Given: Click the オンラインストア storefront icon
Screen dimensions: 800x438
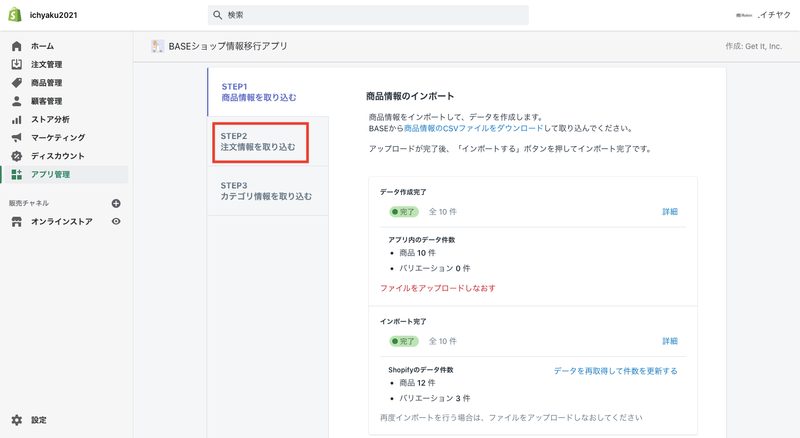Looking at the screenshot, I should tap(17, 222).
